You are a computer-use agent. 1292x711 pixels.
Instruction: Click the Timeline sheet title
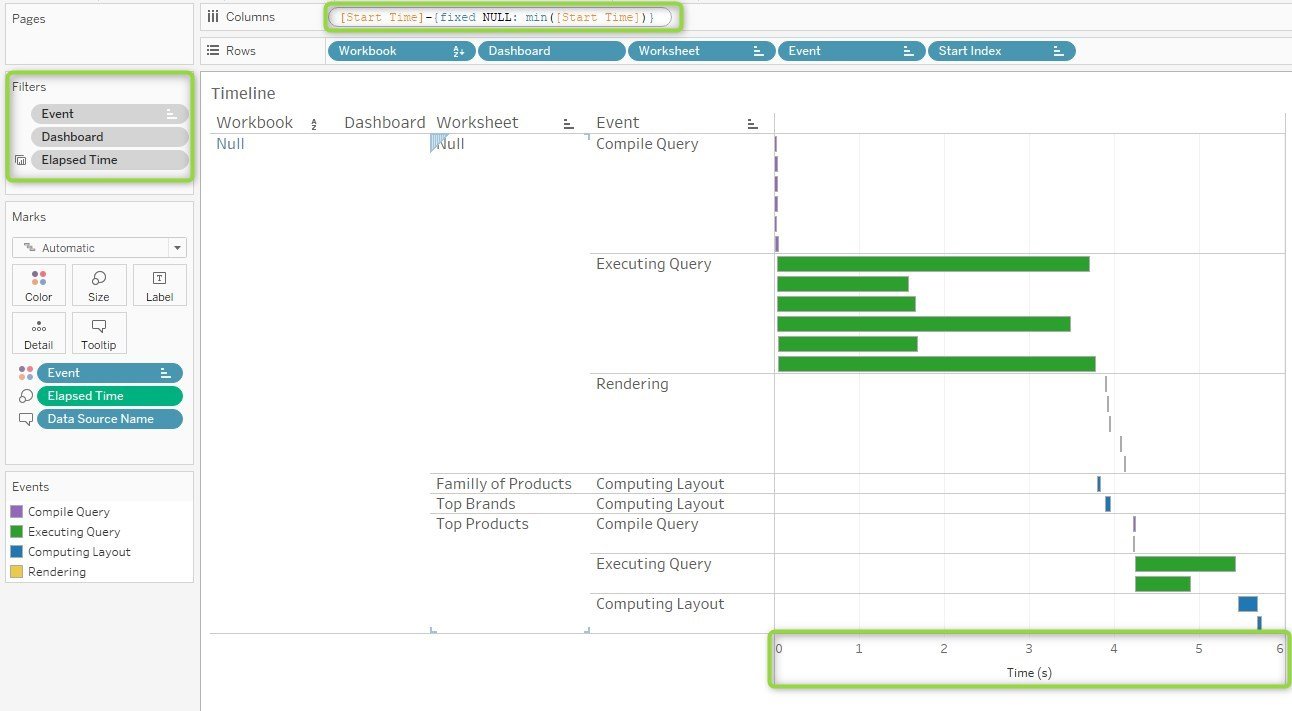click(x=243, y=93)
